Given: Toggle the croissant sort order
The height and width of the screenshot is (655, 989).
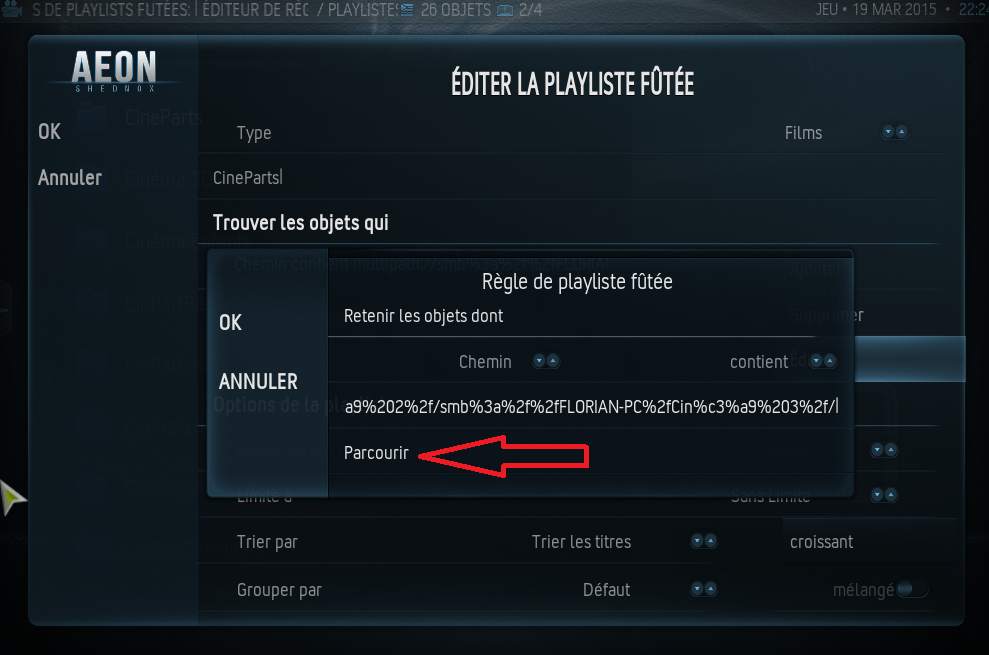Looking at the screenshot, I should (x=821, y=542).
